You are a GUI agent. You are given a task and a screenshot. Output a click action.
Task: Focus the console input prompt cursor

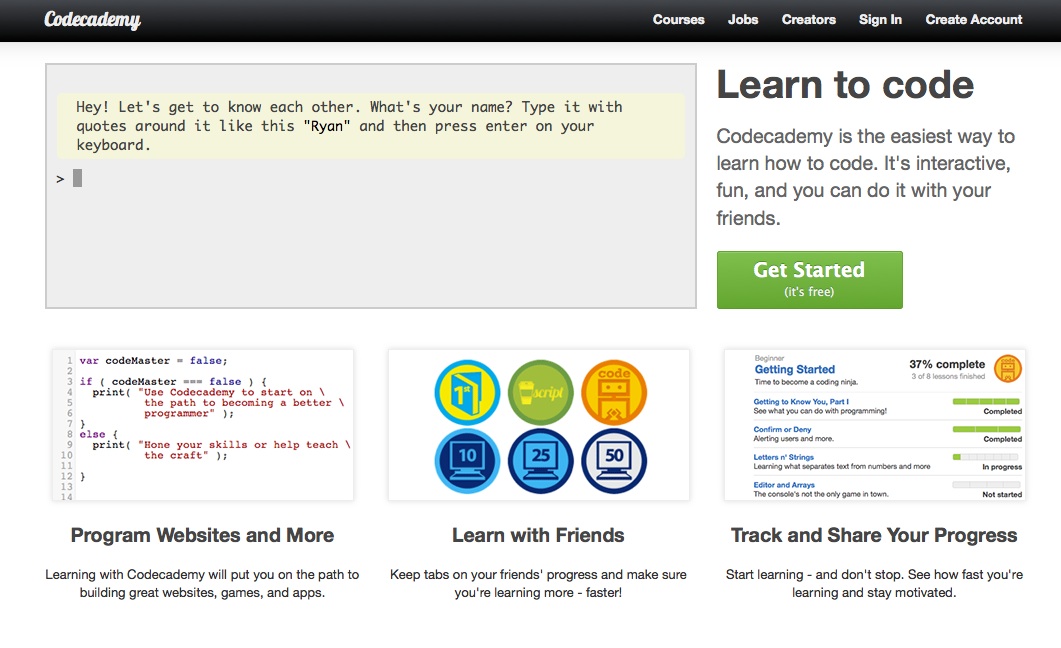click(x=77, y=179)
